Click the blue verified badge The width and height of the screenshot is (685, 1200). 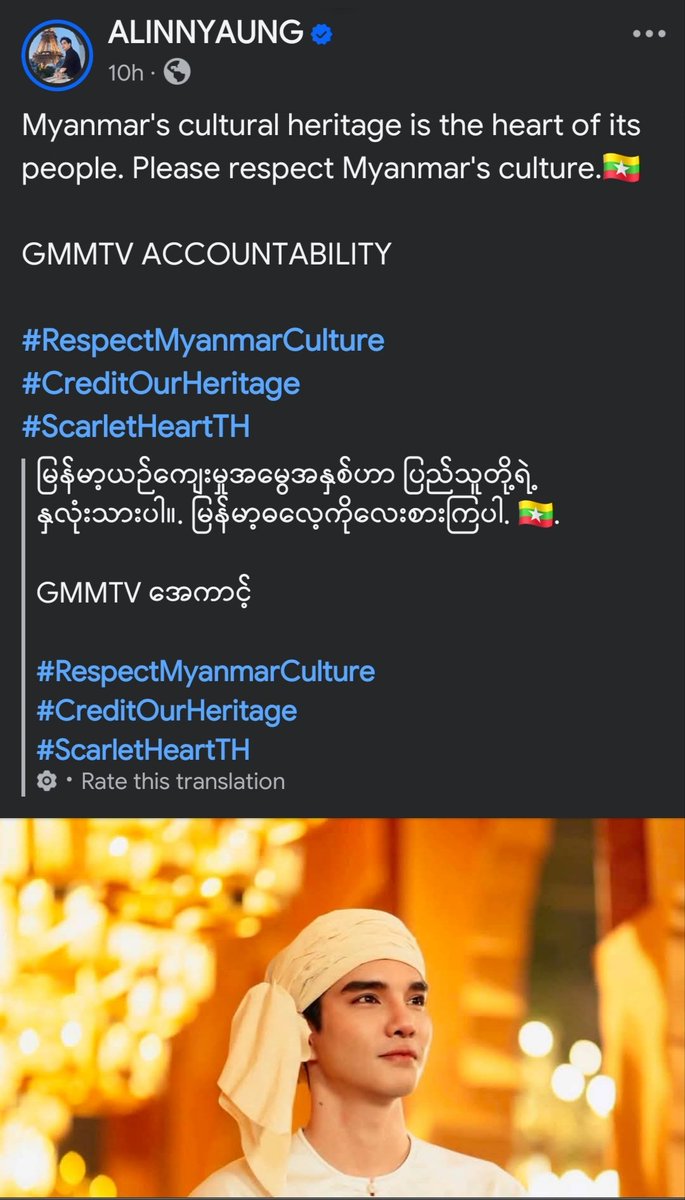tap(321, 34)
